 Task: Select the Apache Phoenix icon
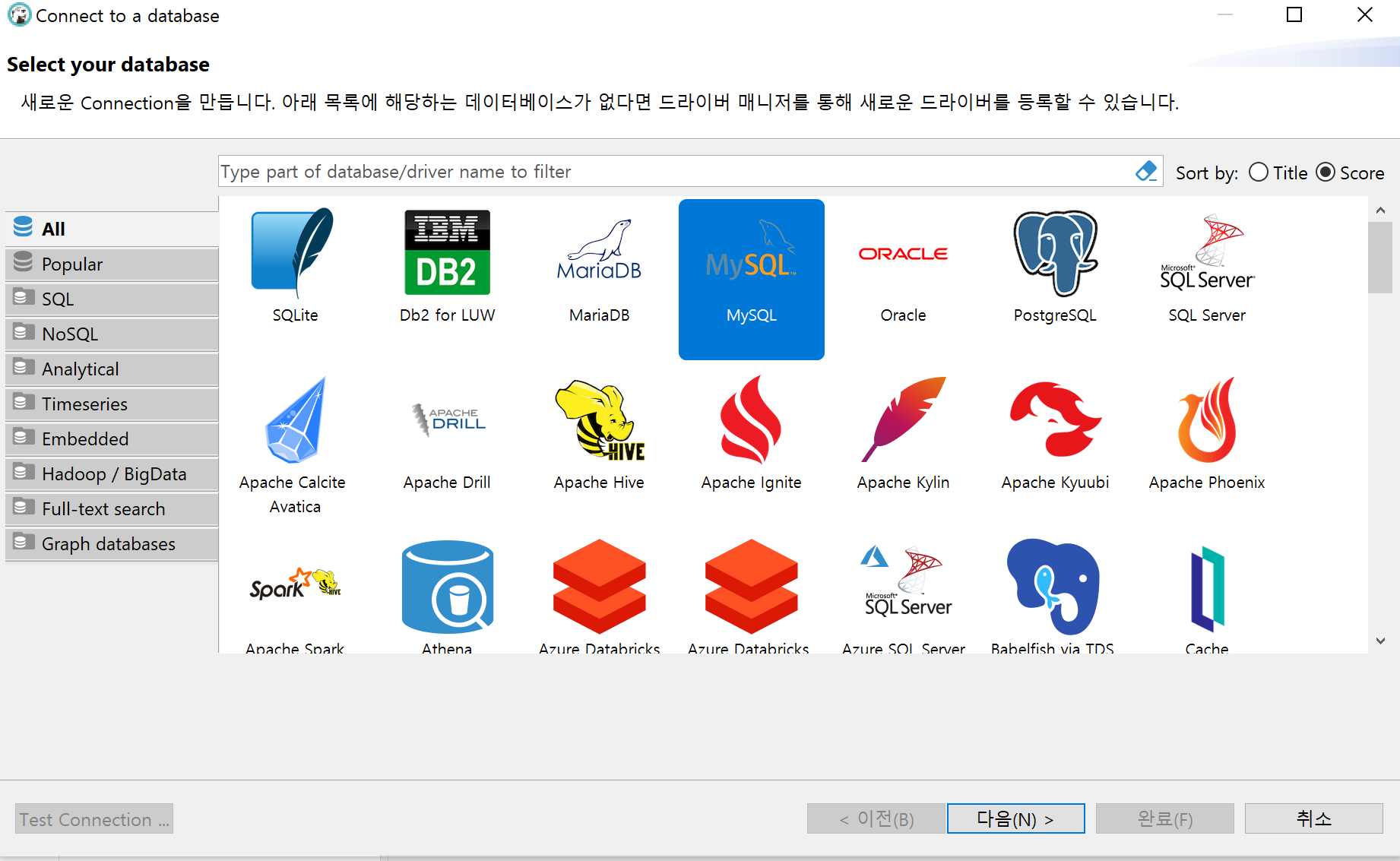tap(1207, 420)
